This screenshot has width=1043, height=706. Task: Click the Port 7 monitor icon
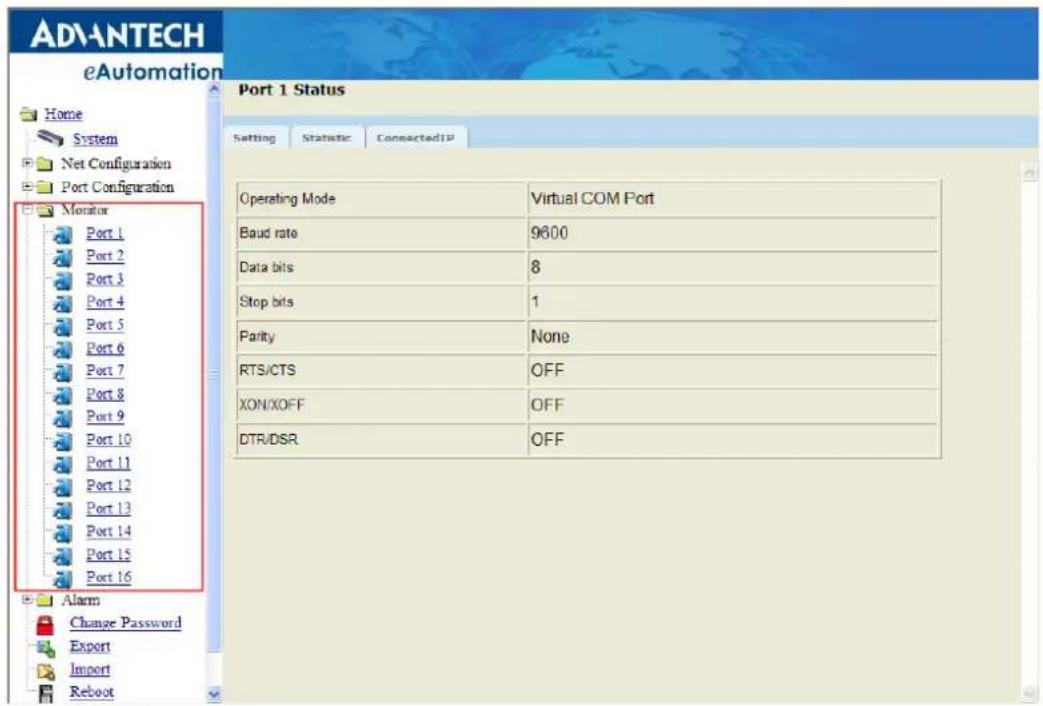63,372
